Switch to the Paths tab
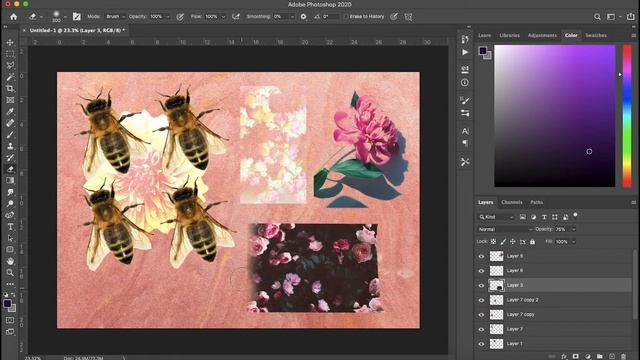The width and height of the screenshot is (640, 360). click(x=536, y=202)
